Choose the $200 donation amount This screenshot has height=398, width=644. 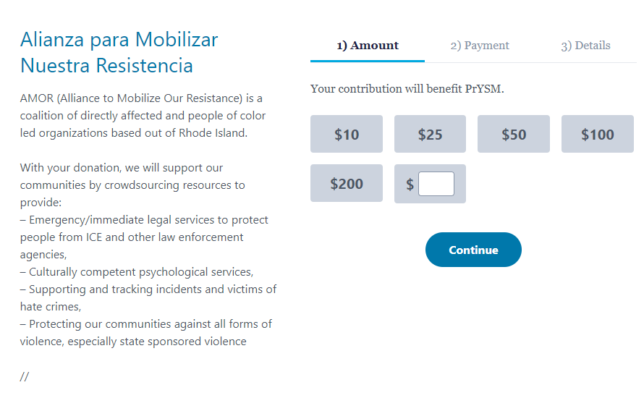346,183
